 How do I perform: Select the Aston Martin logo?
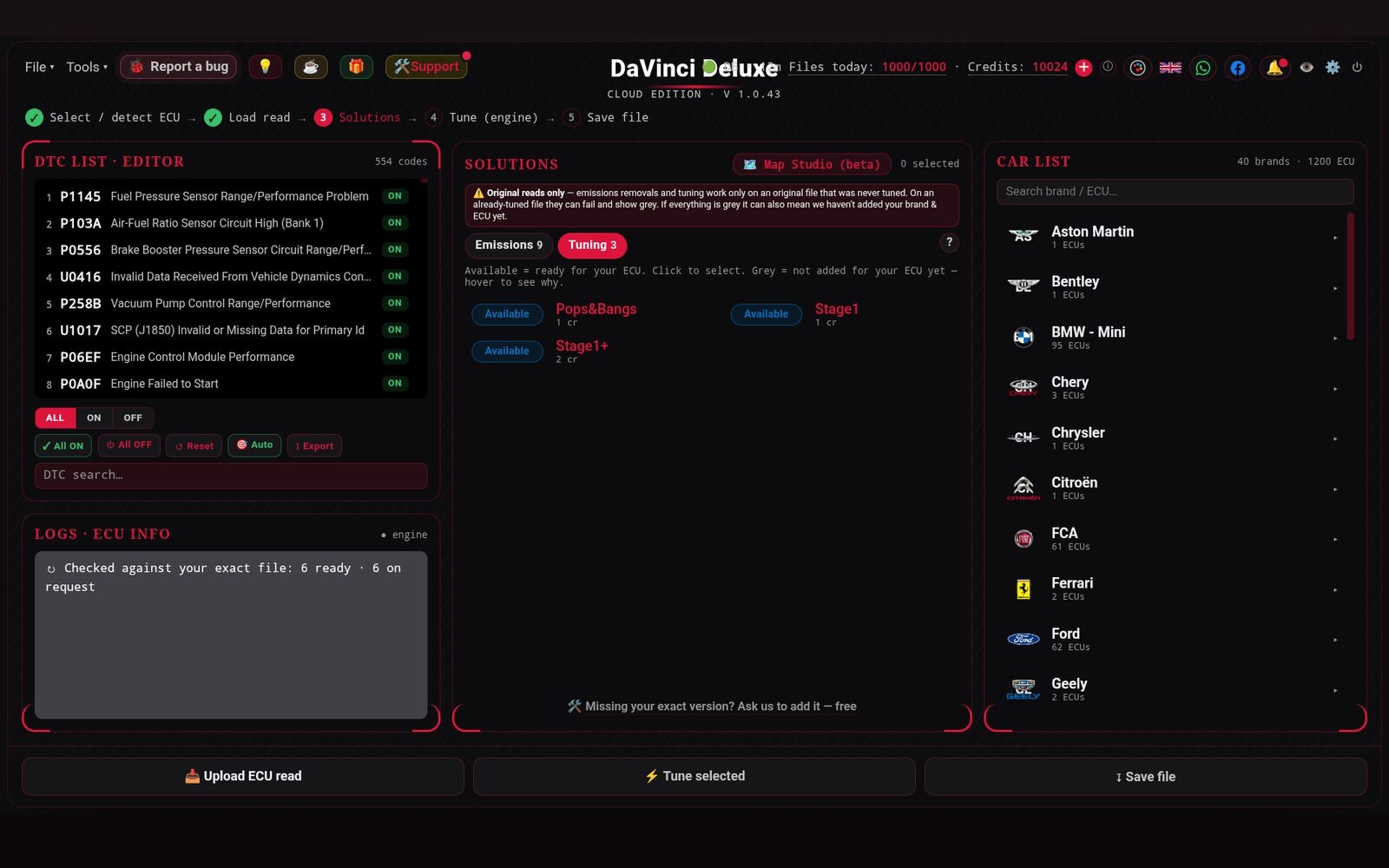point(1024,236)
